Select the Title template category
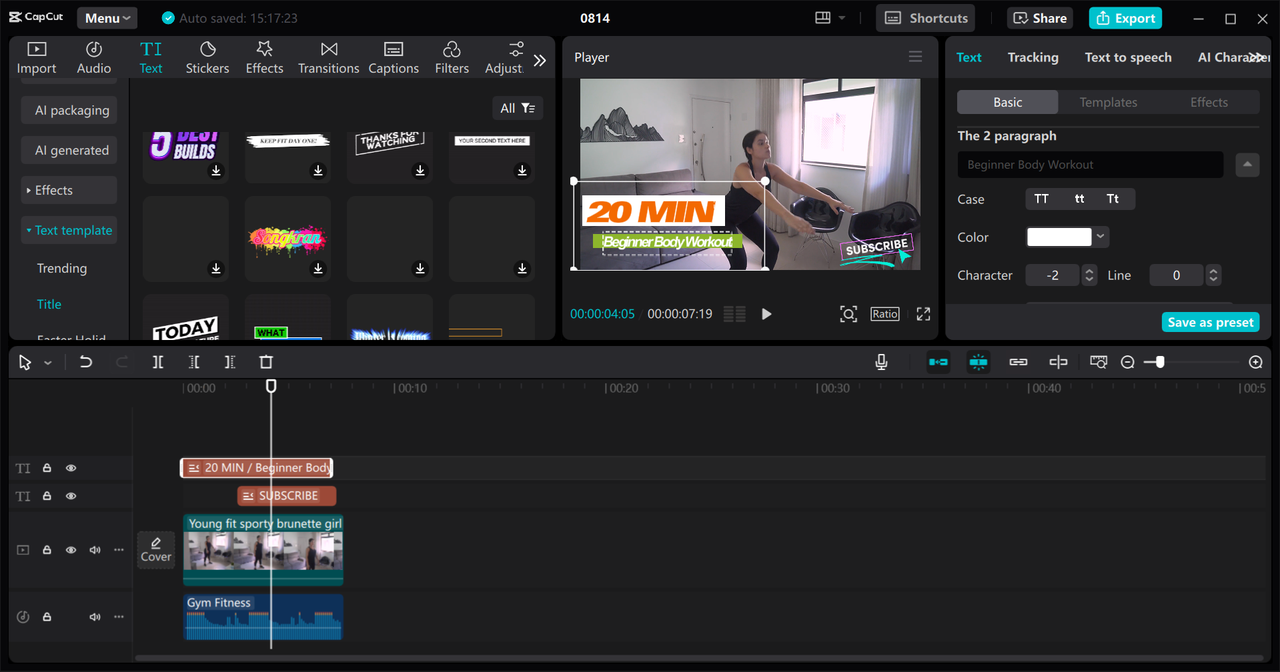The width and height of the screenshot is (1280, 672). pyautogui.click(x=49, y=304)
